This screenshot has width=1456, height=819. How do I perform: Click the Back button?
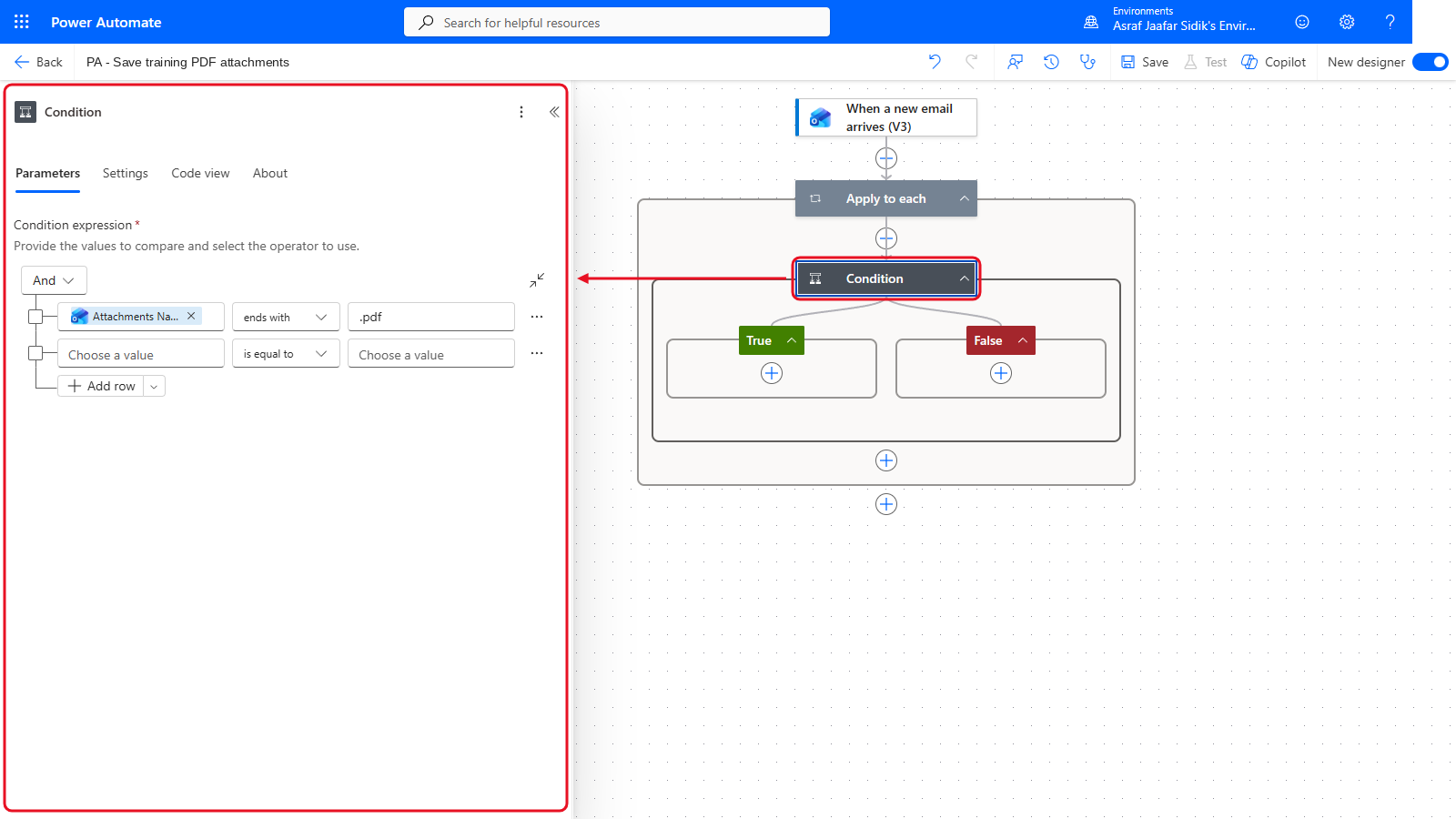[38, 62]
